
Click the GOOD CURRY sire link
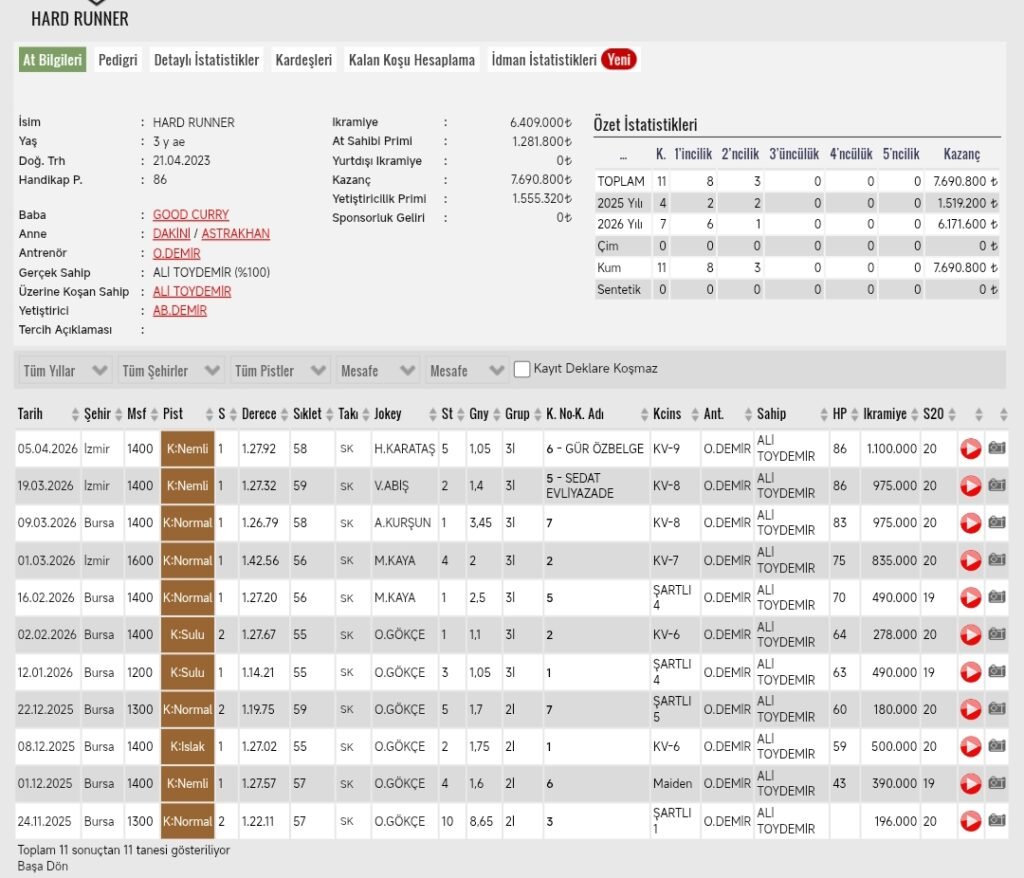[x=191, y=215]
